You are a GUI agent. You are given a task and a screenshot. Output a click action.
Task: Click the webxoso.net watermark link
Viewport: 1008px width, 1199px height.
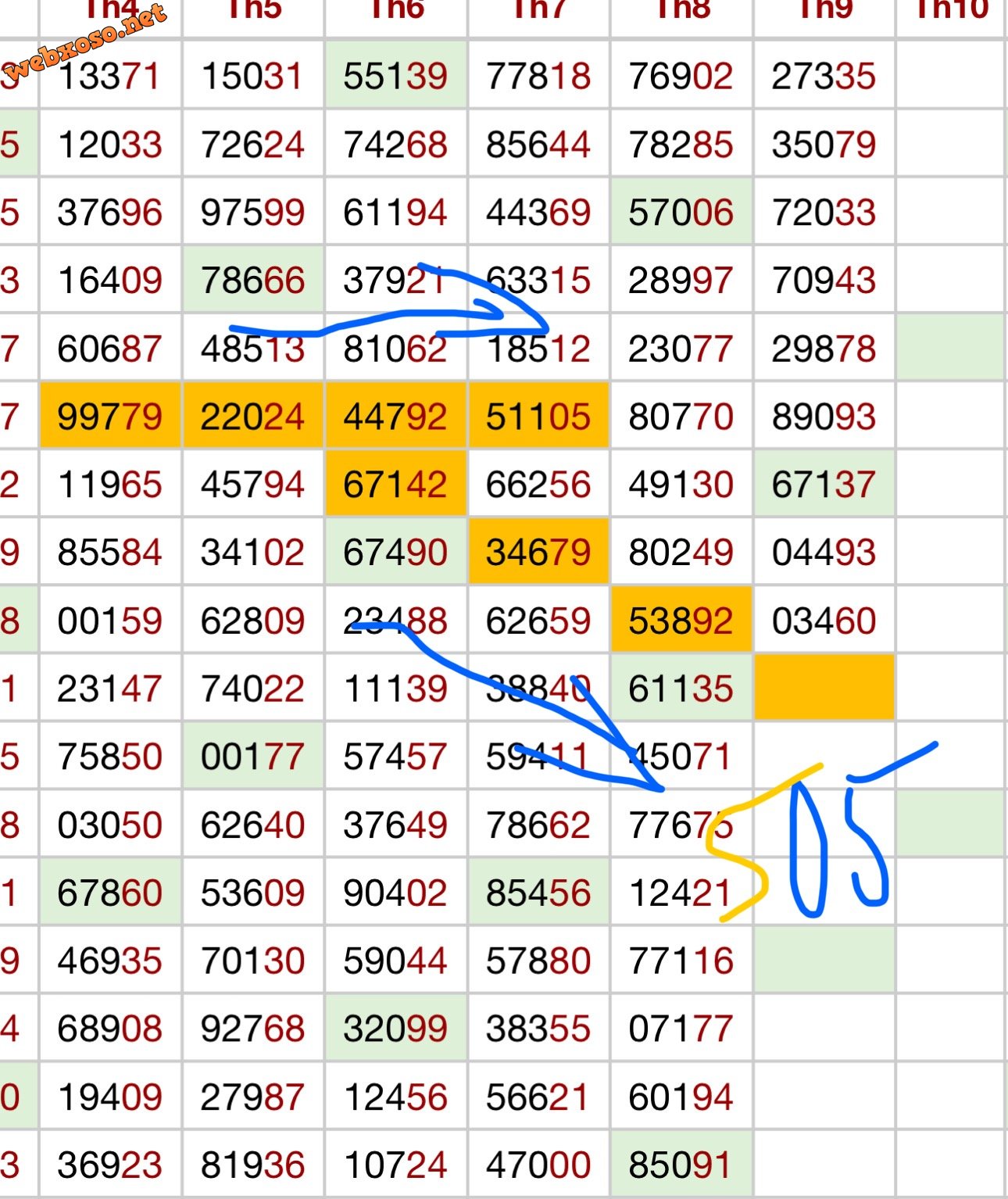tap(88, 41)
